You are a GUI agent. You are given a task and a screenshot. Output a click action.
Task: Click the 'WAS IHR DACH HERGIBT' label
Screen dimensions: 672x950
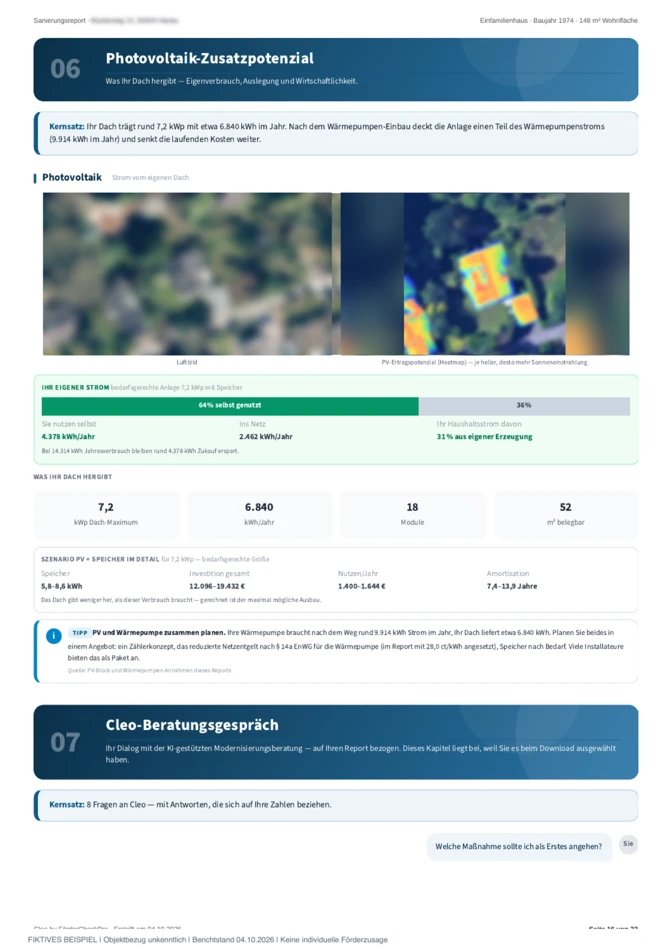coord(73,477)
